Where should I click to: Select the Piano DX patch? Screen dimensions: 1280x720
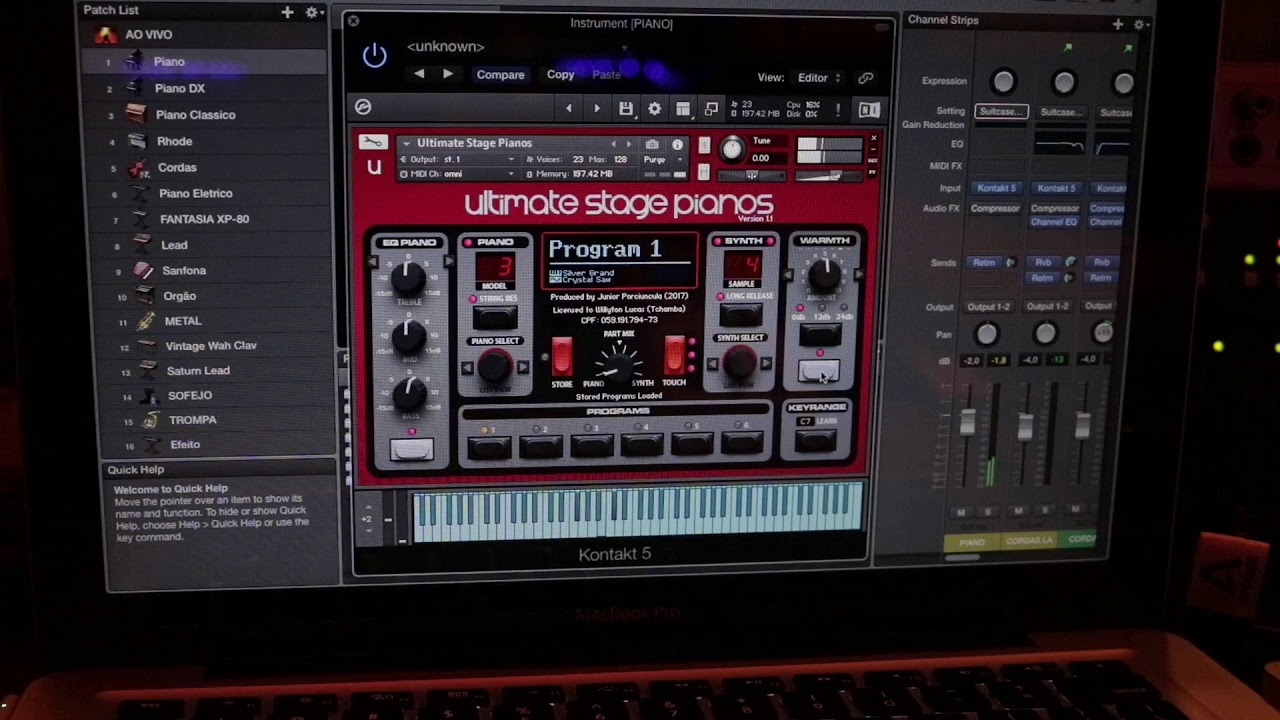tap(180, 88)
